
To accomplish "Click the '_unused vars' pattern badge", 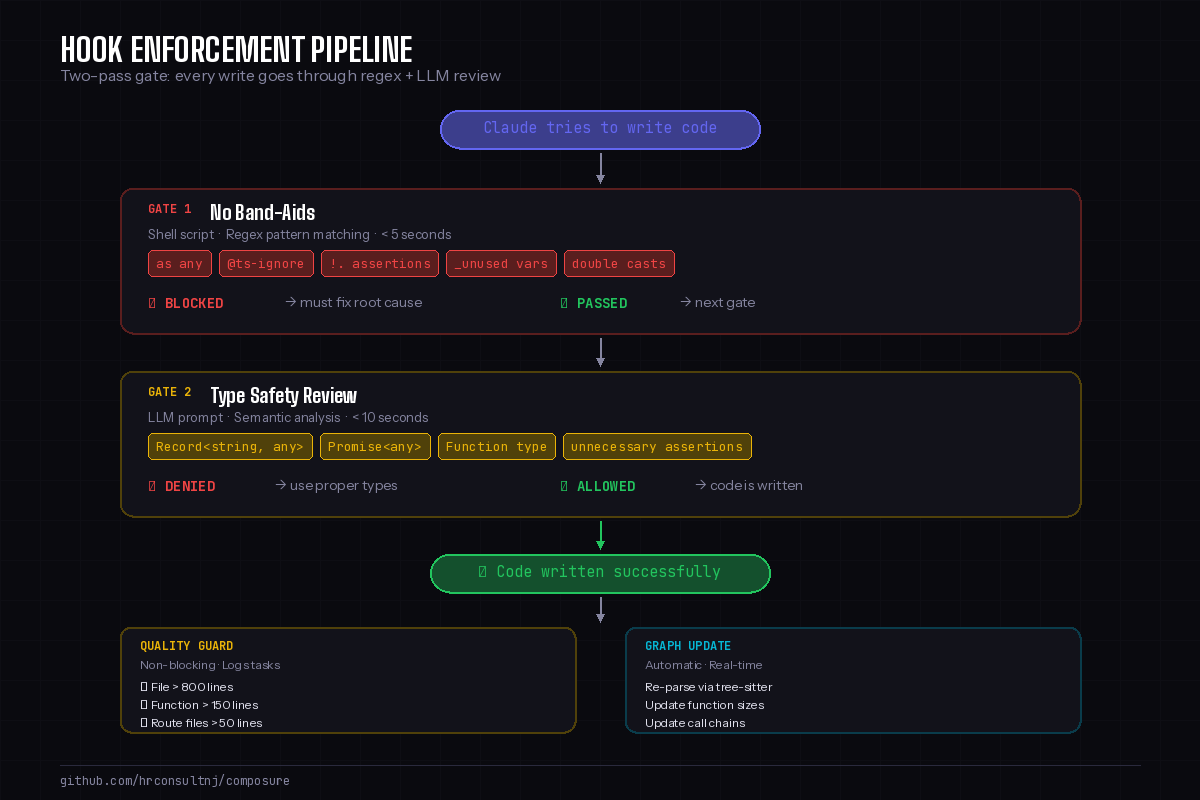I will [501, 263].
